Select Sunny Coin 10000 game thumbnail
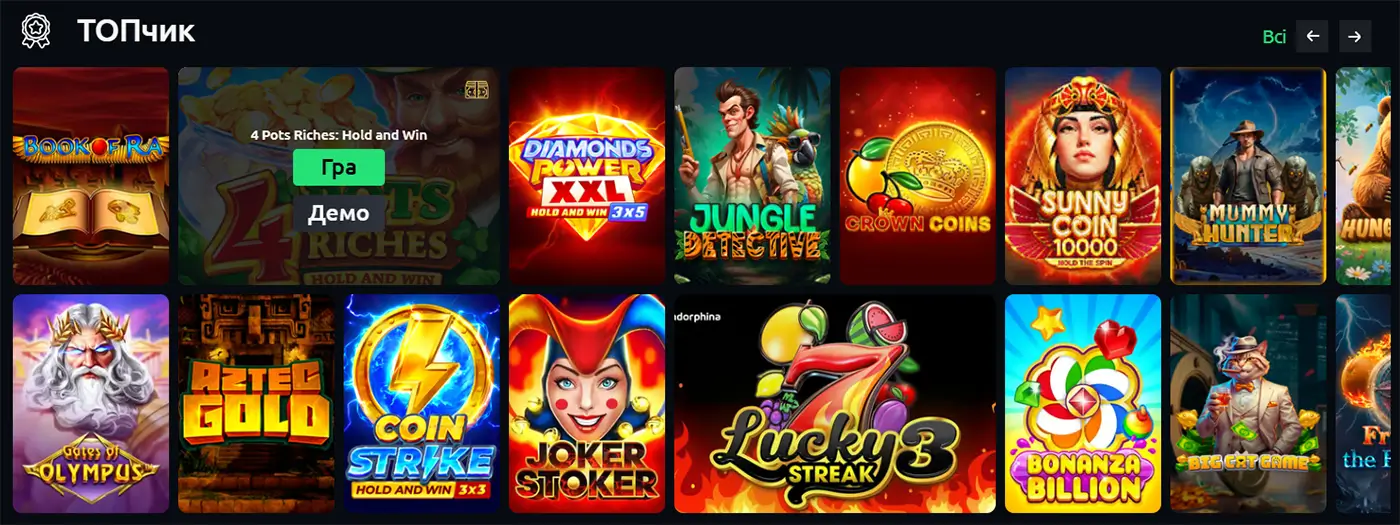This screenshot has height=525, width=1400. click(x=1083, y=176)
